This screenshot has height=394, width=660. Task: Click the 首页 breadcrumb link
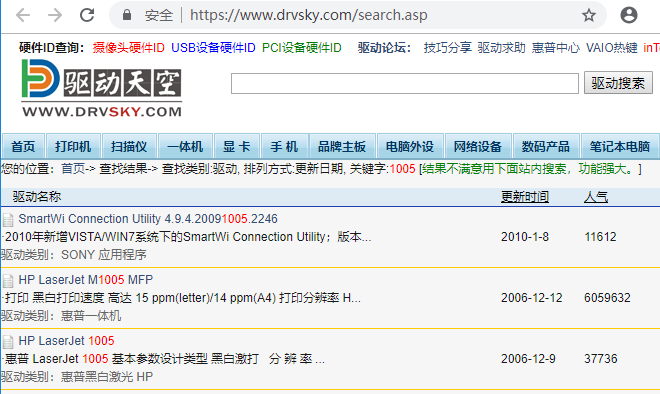[x=73, y=169]
